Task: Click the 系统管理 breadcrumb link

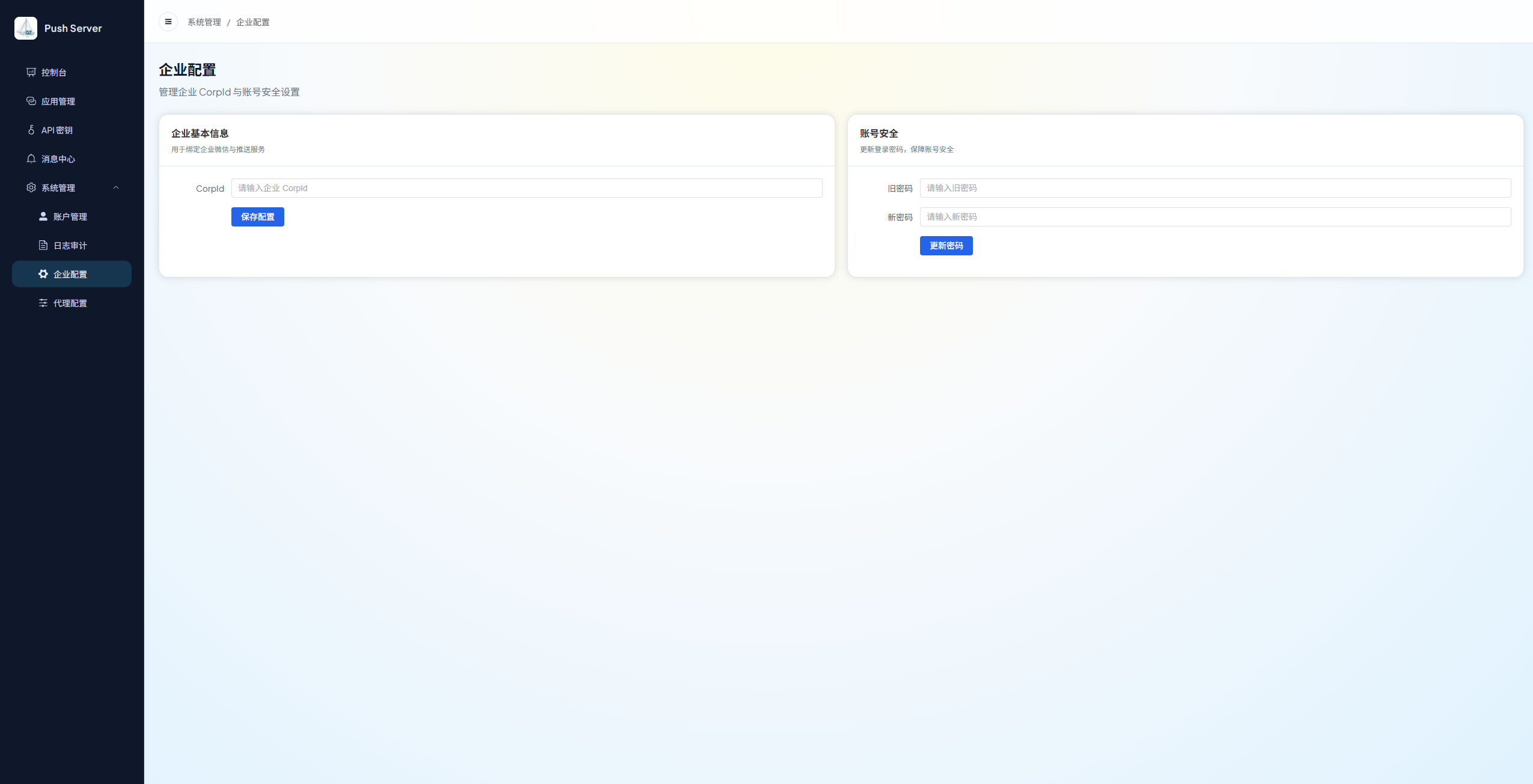Action: (204, 22)
